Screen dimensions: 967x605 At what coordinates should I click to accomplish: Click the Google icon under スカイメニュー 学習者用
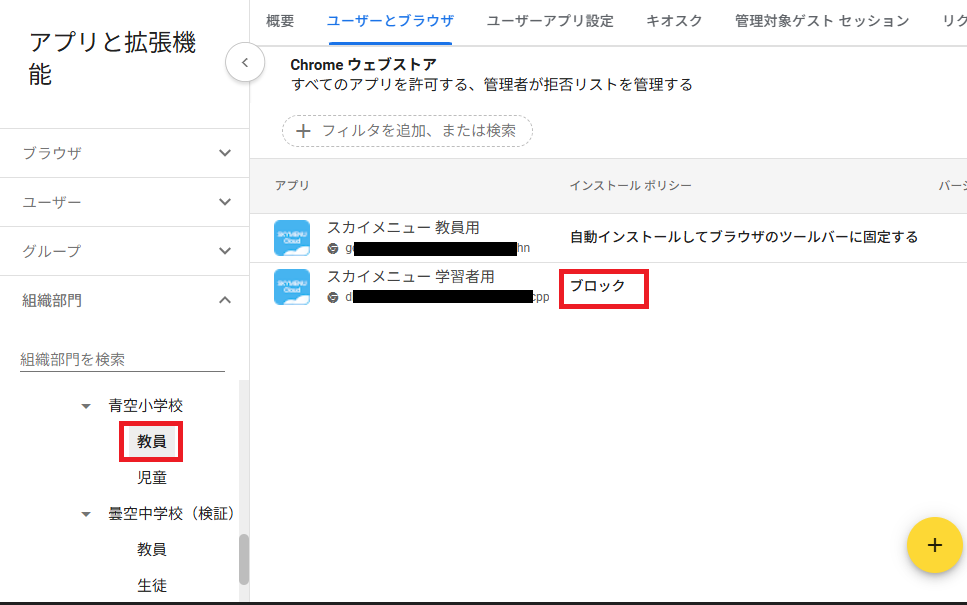(333, 297)
